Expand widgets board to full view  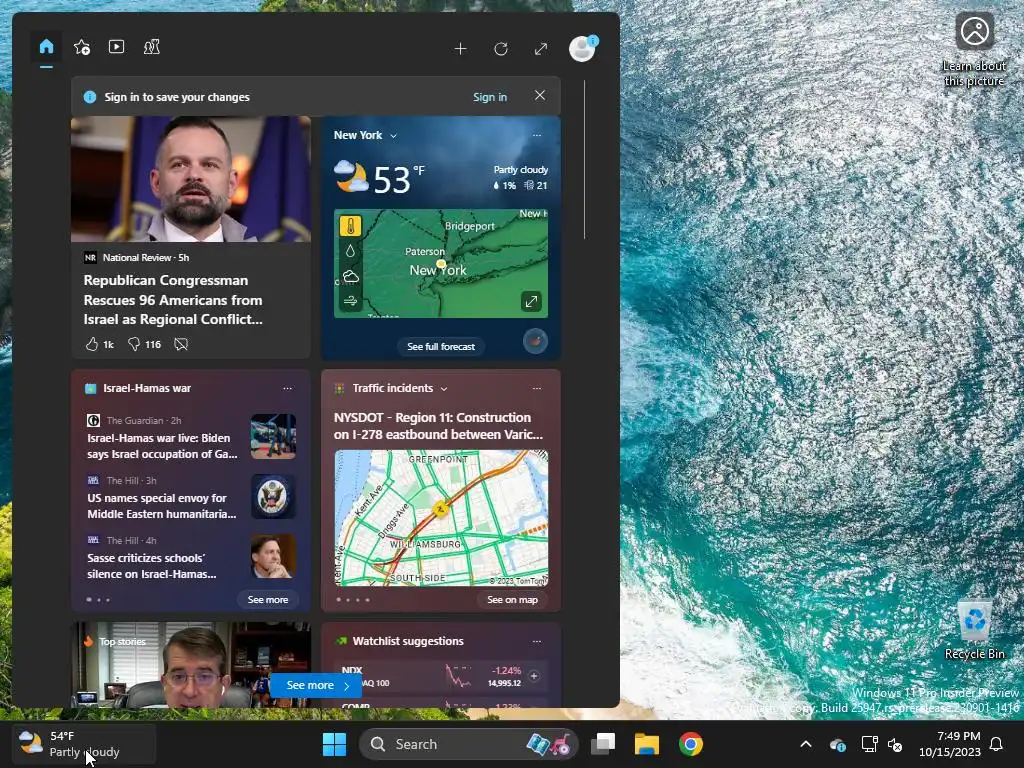pos(541,49)
